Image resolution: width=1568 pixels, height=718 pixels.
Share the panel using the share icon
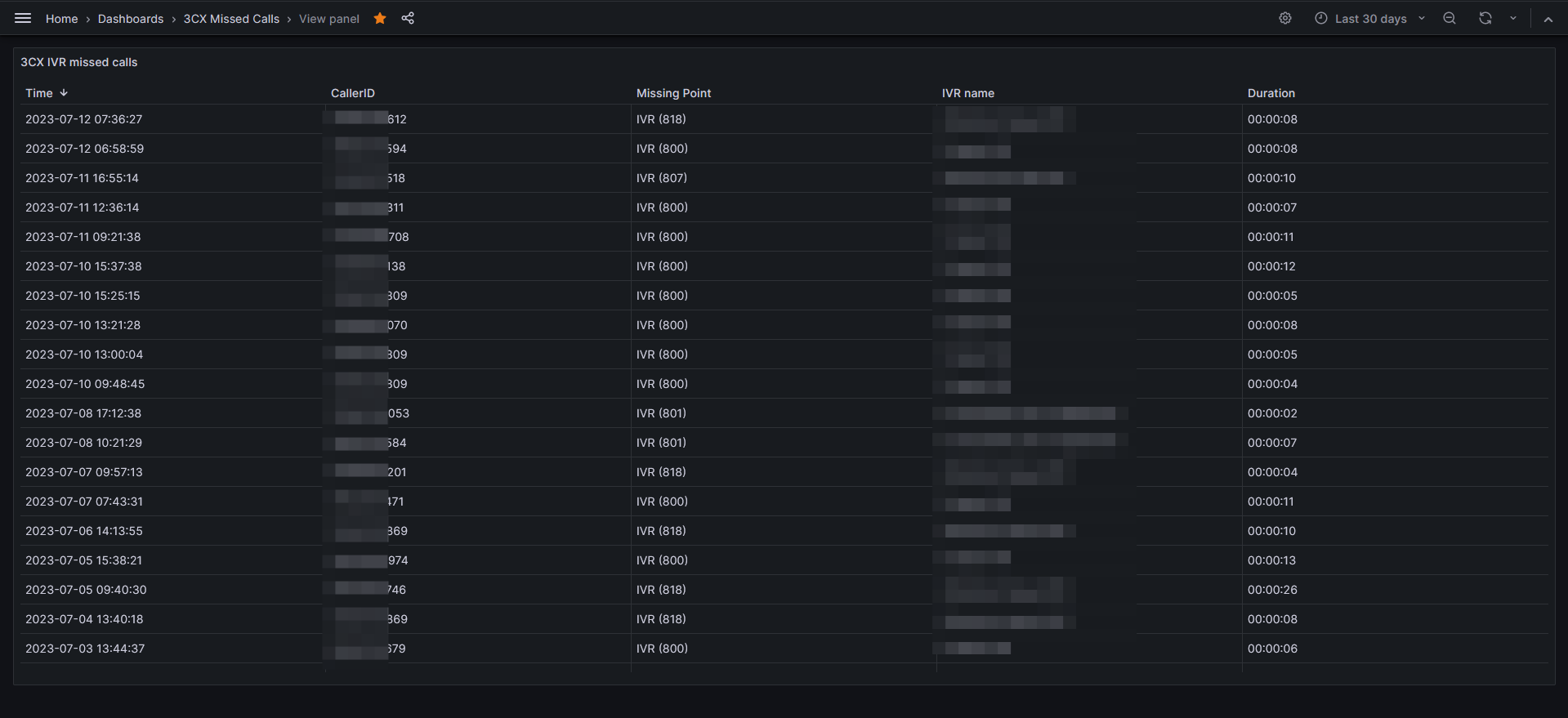[408, 18]
